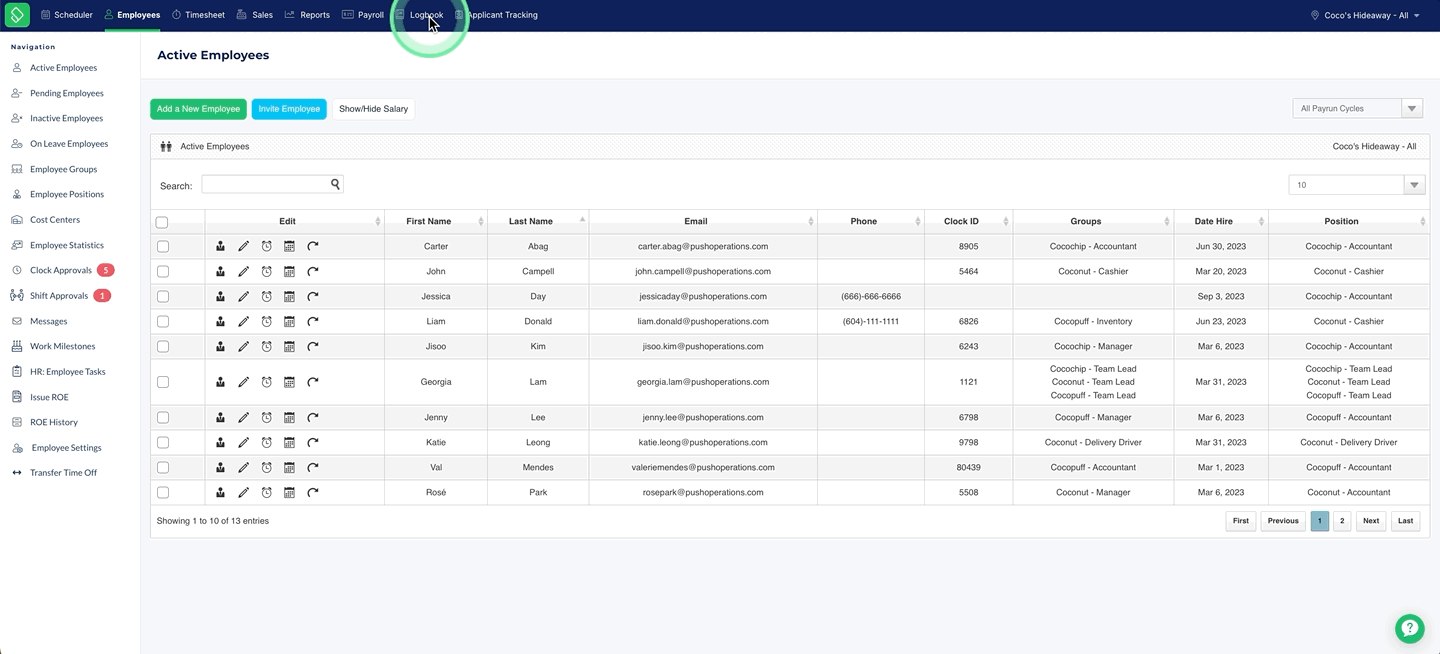Click the alarm clock icon for Jessica Day
This screenshot has height=654, width=1440.
[266, 296]
